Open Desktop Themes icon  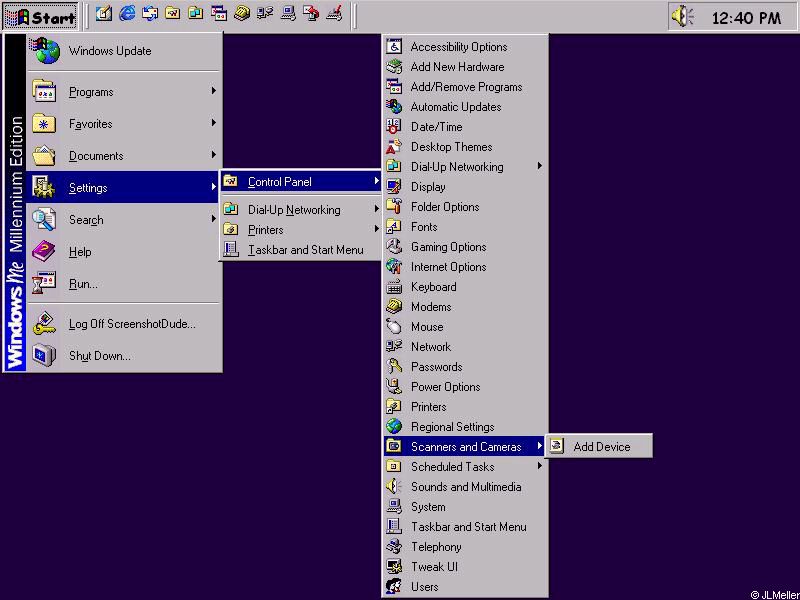point(394,146)
